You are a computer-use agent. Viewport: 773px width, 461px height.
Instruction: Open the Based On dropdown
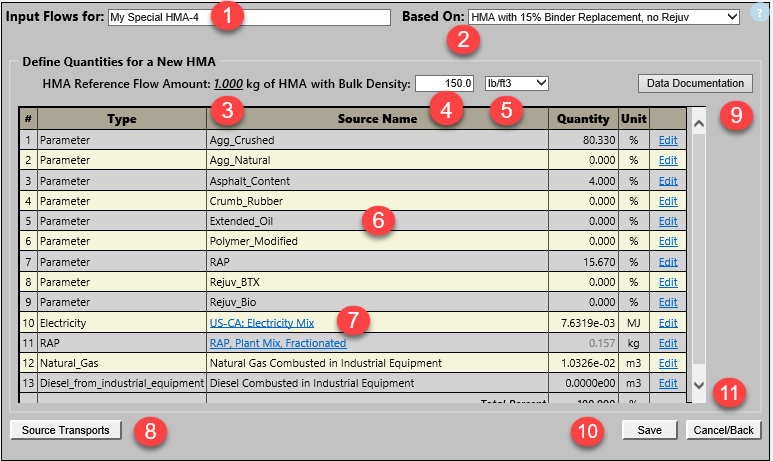pyautogui.click(x=603, y=17)
